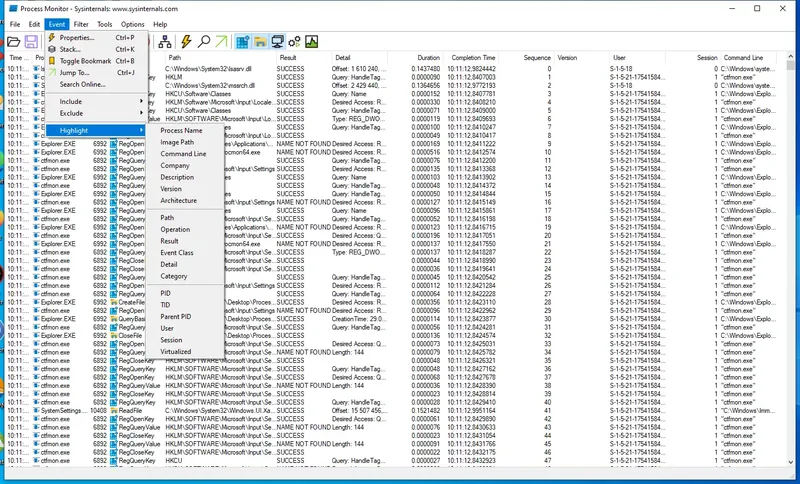This screenshot has height=484, width=800.
Task: Click the Completion Time column header
Action: (x=470, y=58)
